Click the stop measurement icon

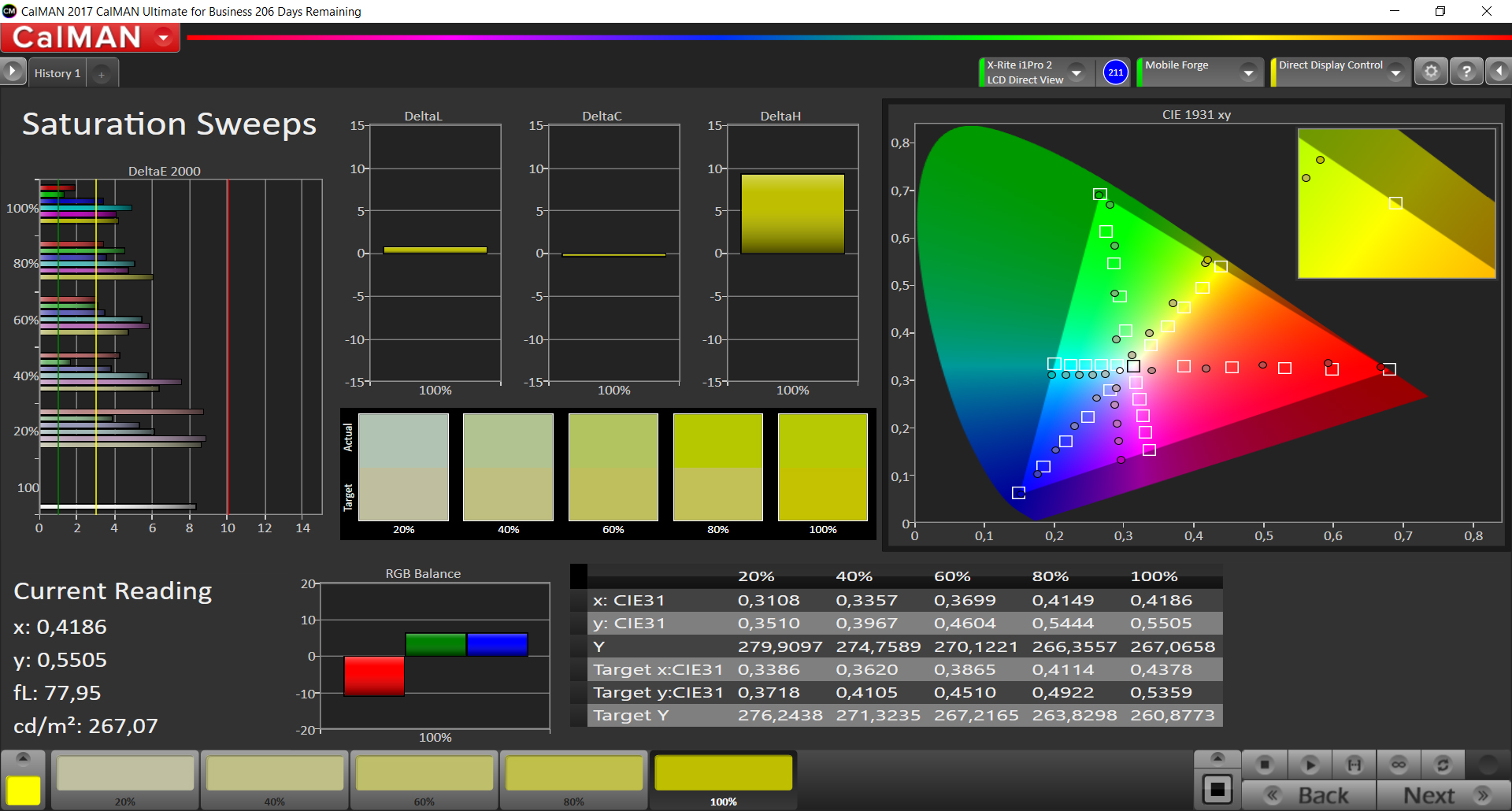pyautogui.click(x=1265, y=765)
